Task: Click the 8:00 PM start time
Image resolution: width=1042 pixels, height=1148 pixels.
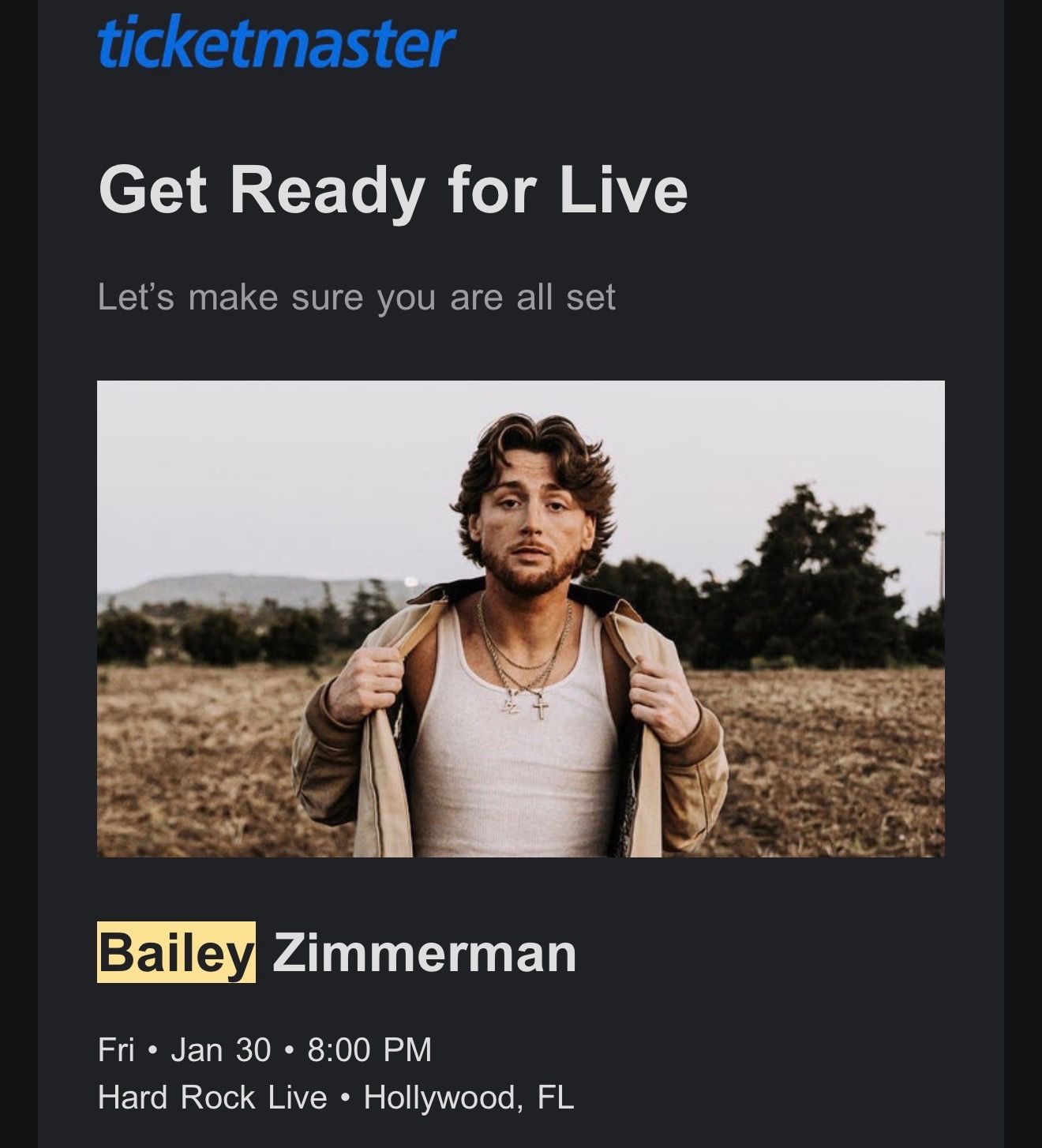Action: 369,1049
